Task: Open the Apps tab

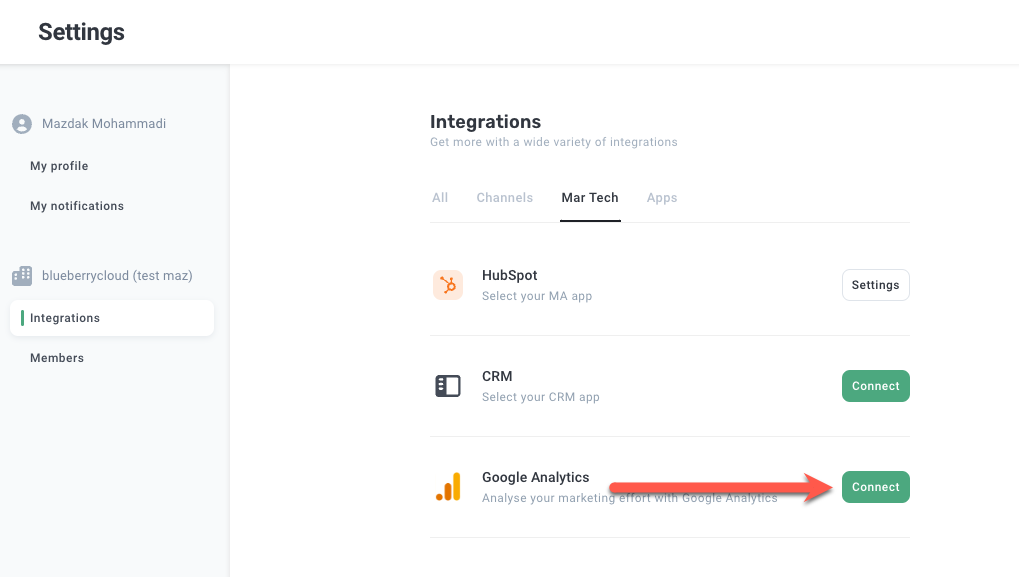Action: pyautogui.click(x=662, y=198)
